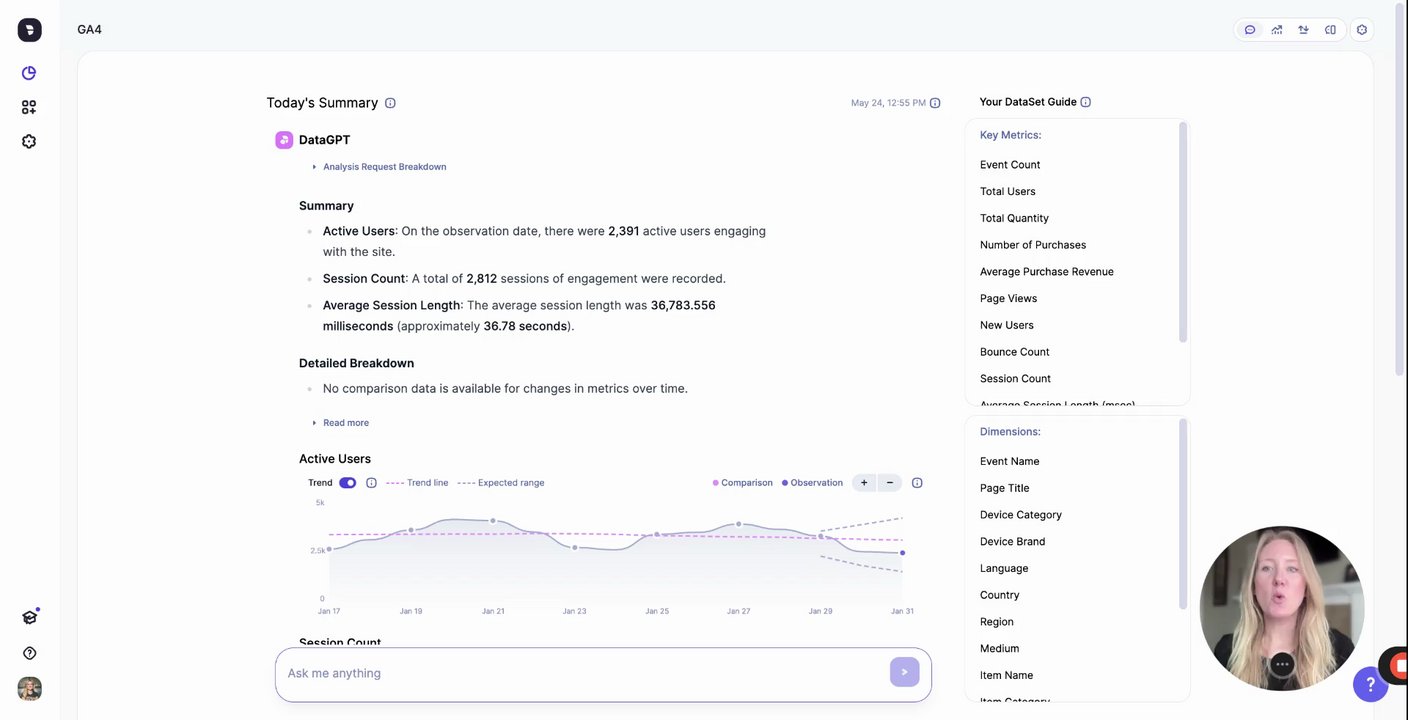Open the pie chart analytics sidebar icon
Image resolution: width=1408 pixels, height=720 pixels.
coord(29,73)
